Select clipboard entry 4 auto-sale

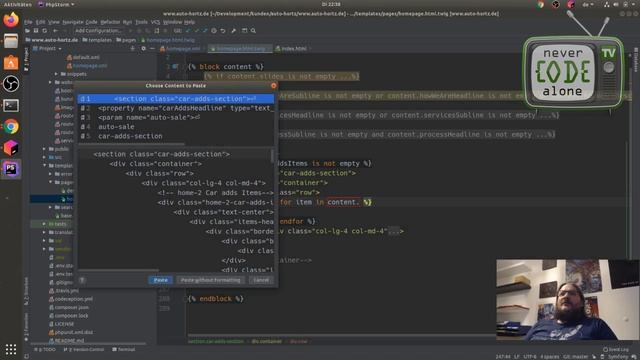coord(176,127)
